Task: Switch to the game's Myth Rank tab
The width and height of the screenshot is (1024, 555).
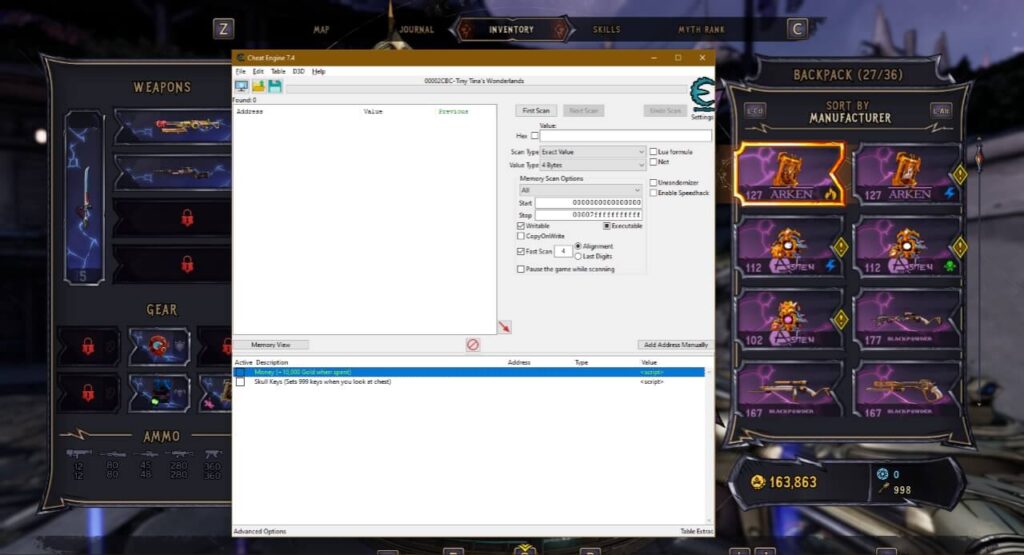Action: tap(701, 29)
